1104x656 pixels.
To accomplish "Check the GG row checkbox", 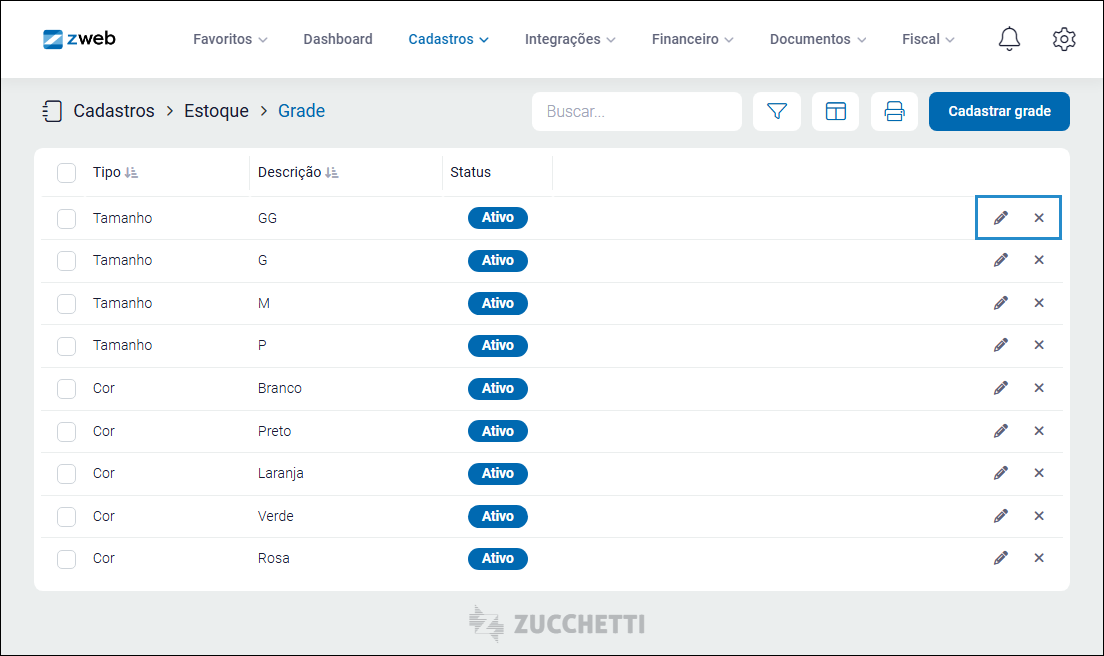I will click(66, 218).
